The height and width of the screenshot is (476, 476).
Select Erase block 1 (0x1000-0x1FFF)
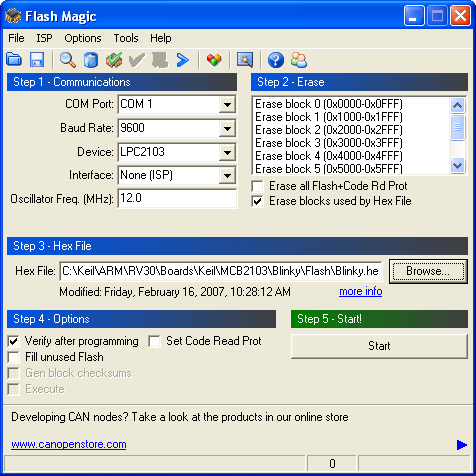(x=329, y=117)
